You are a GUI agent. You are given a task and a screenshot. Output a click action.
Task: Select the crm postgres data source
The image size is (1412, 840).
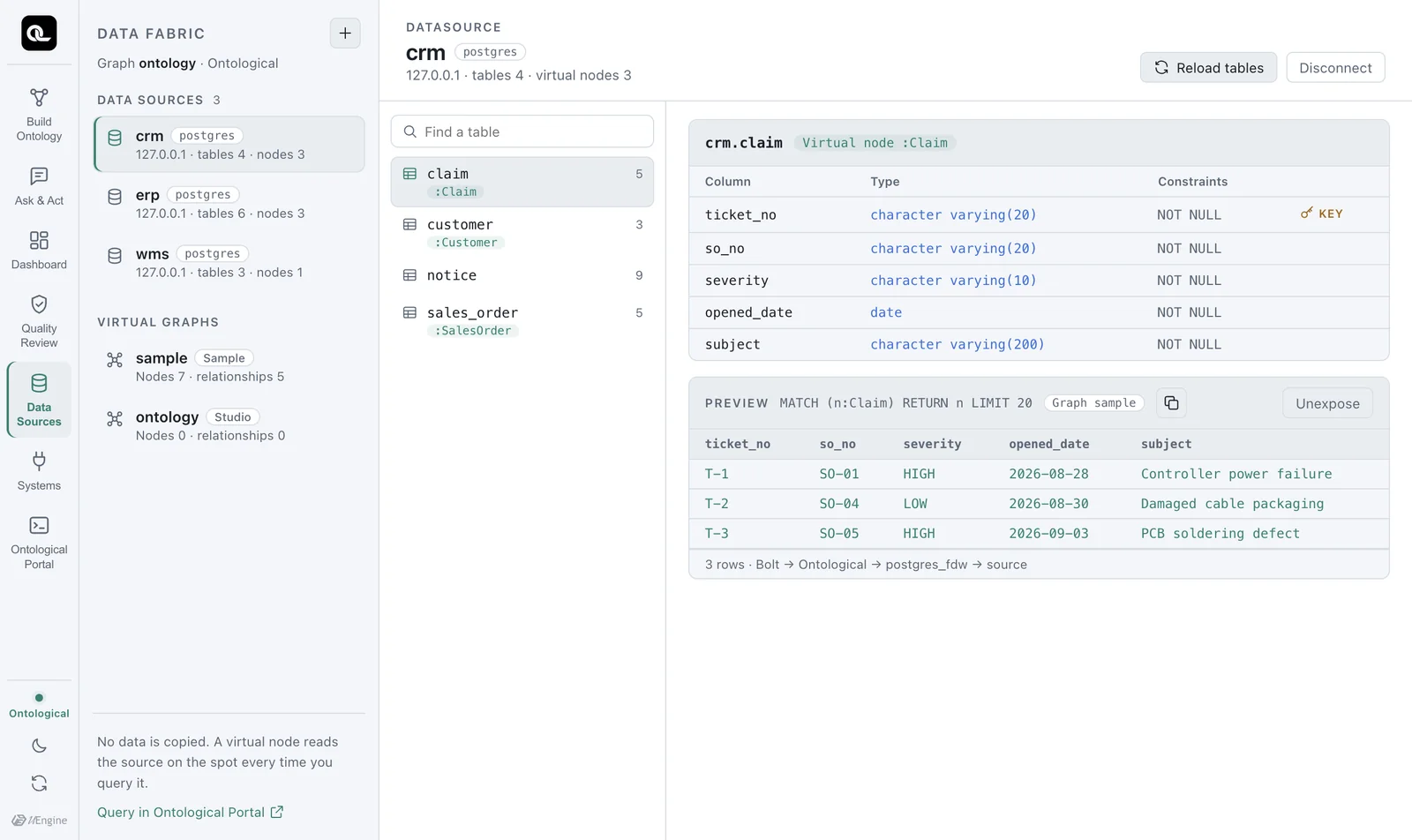tap(229, 144)
